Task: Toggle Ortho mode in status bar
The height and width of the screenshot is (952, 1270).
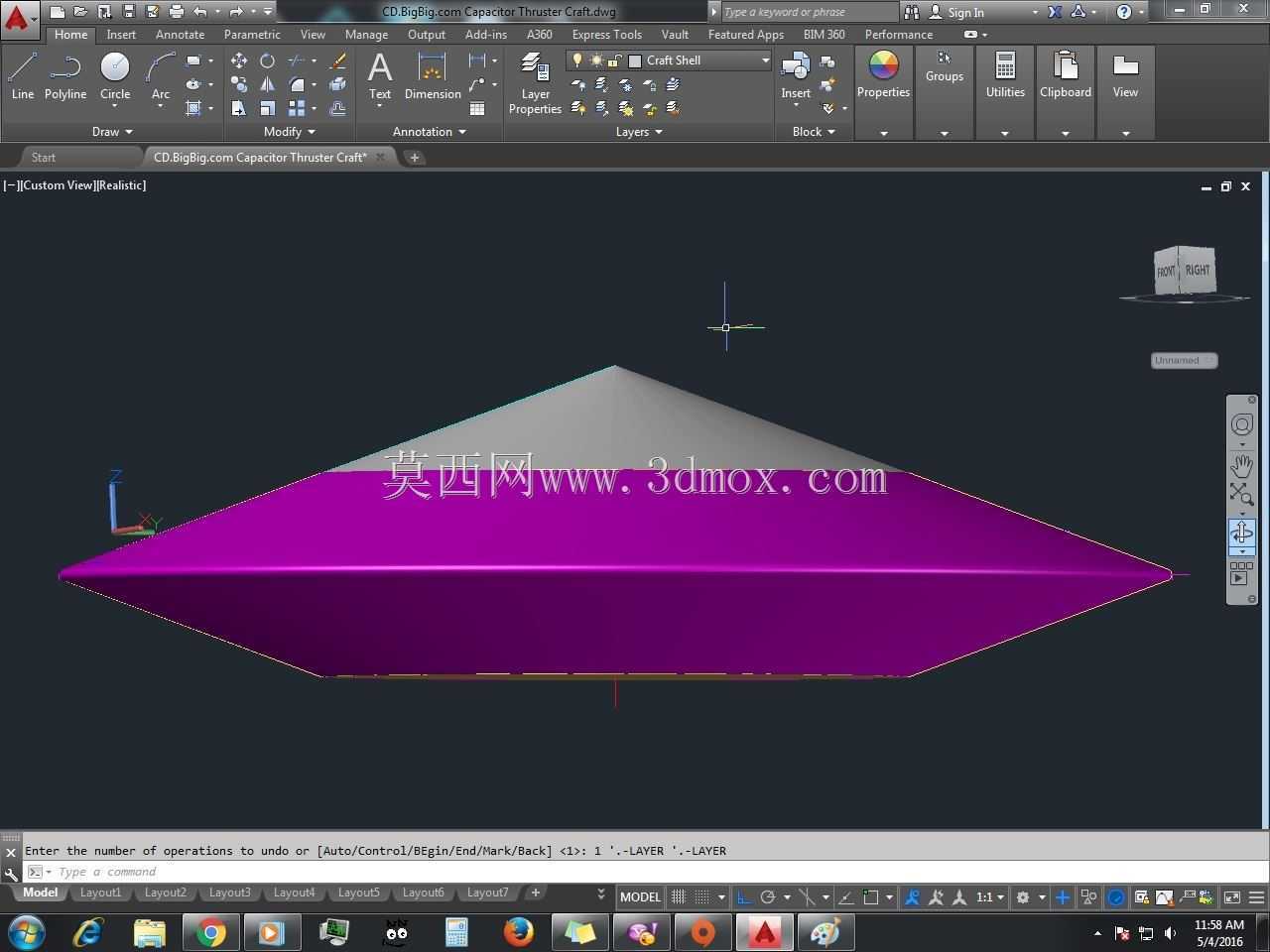Action: pos(744,897)
